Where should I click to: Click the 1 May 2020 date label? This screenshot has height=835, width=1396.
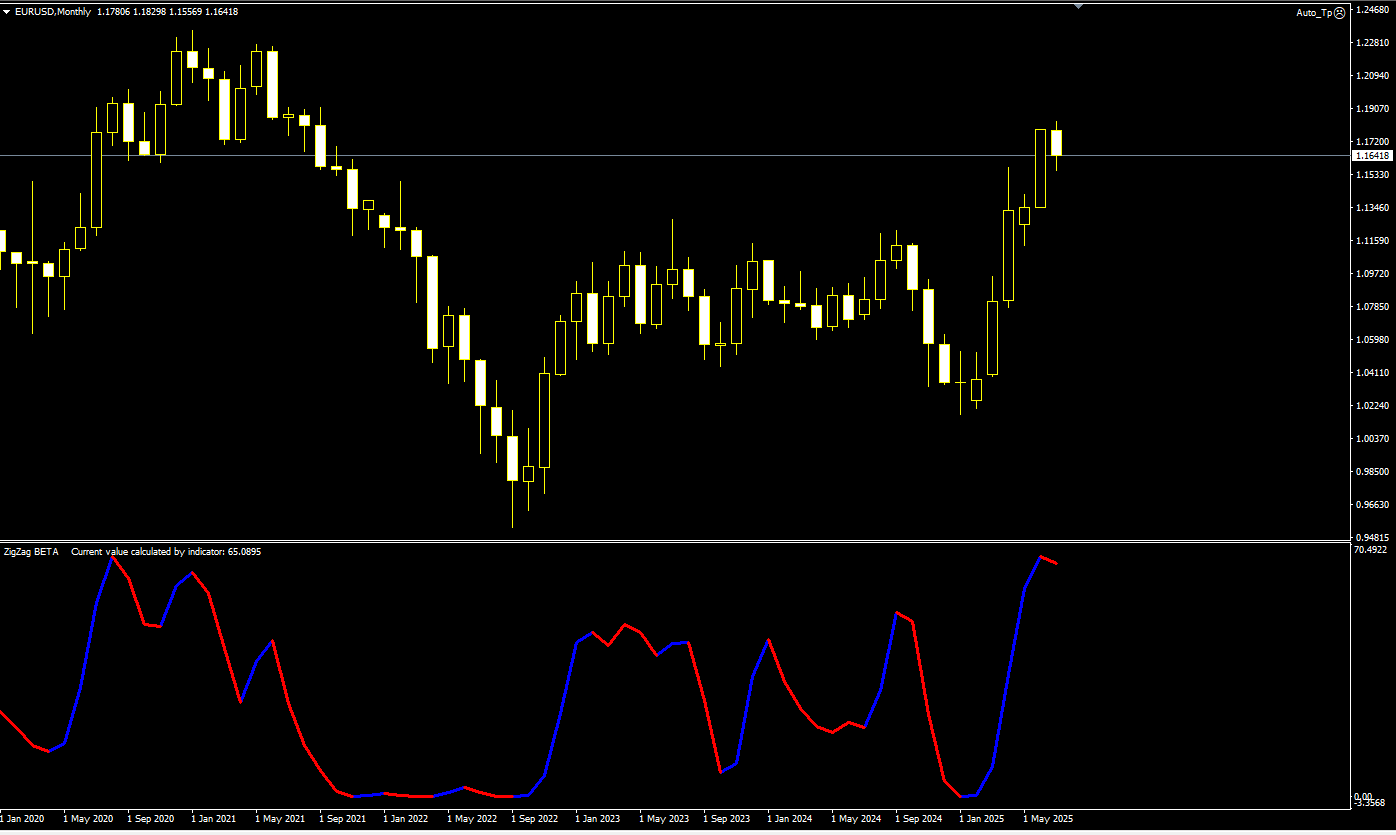(x=88, y=819)
